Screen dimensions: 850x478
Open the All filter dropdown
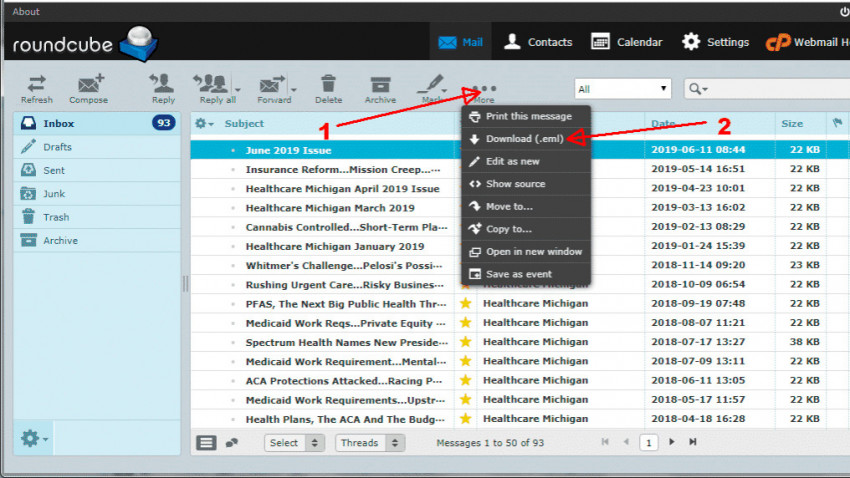(x=622, y=89)
